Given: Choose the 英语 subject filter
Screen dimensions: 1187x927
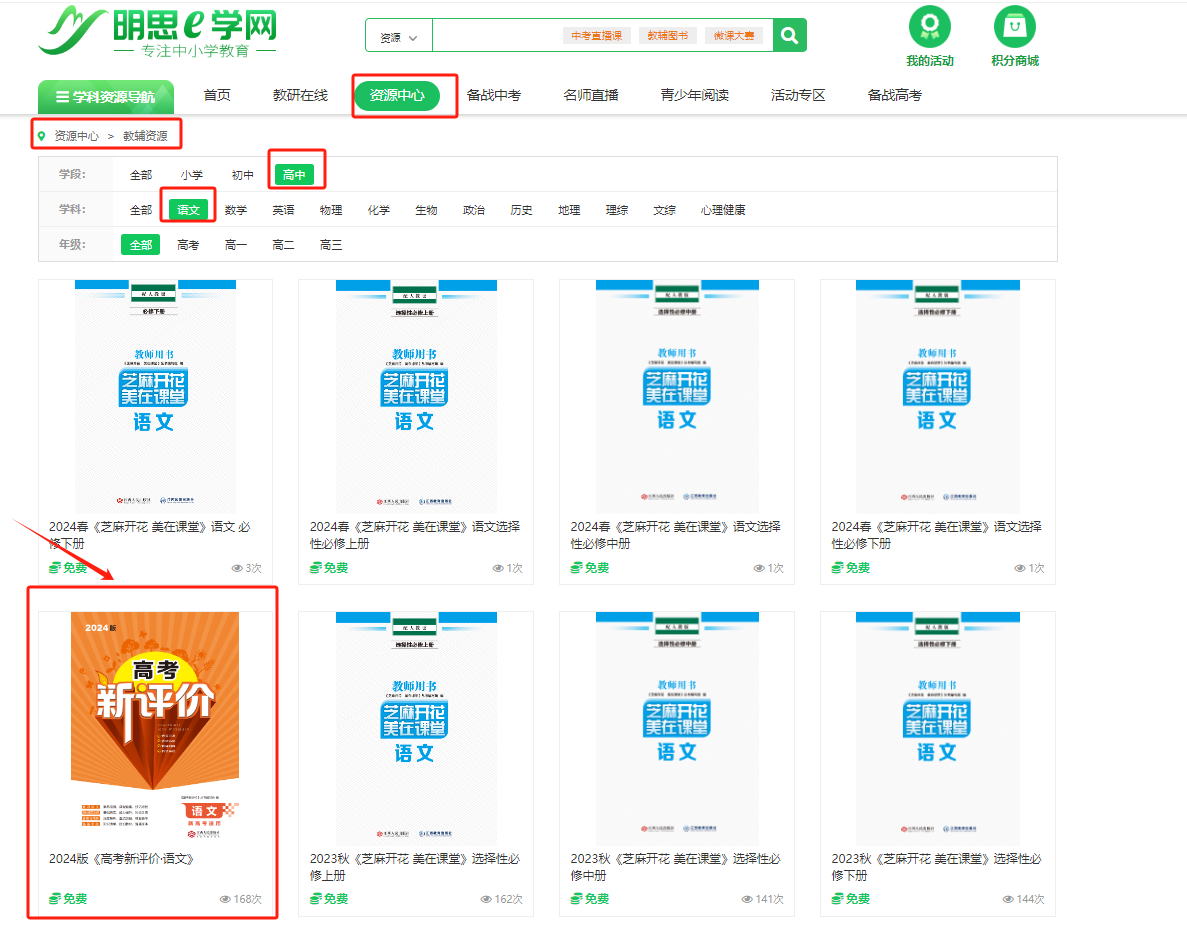Looking at the screenshot, I should 284,210.
